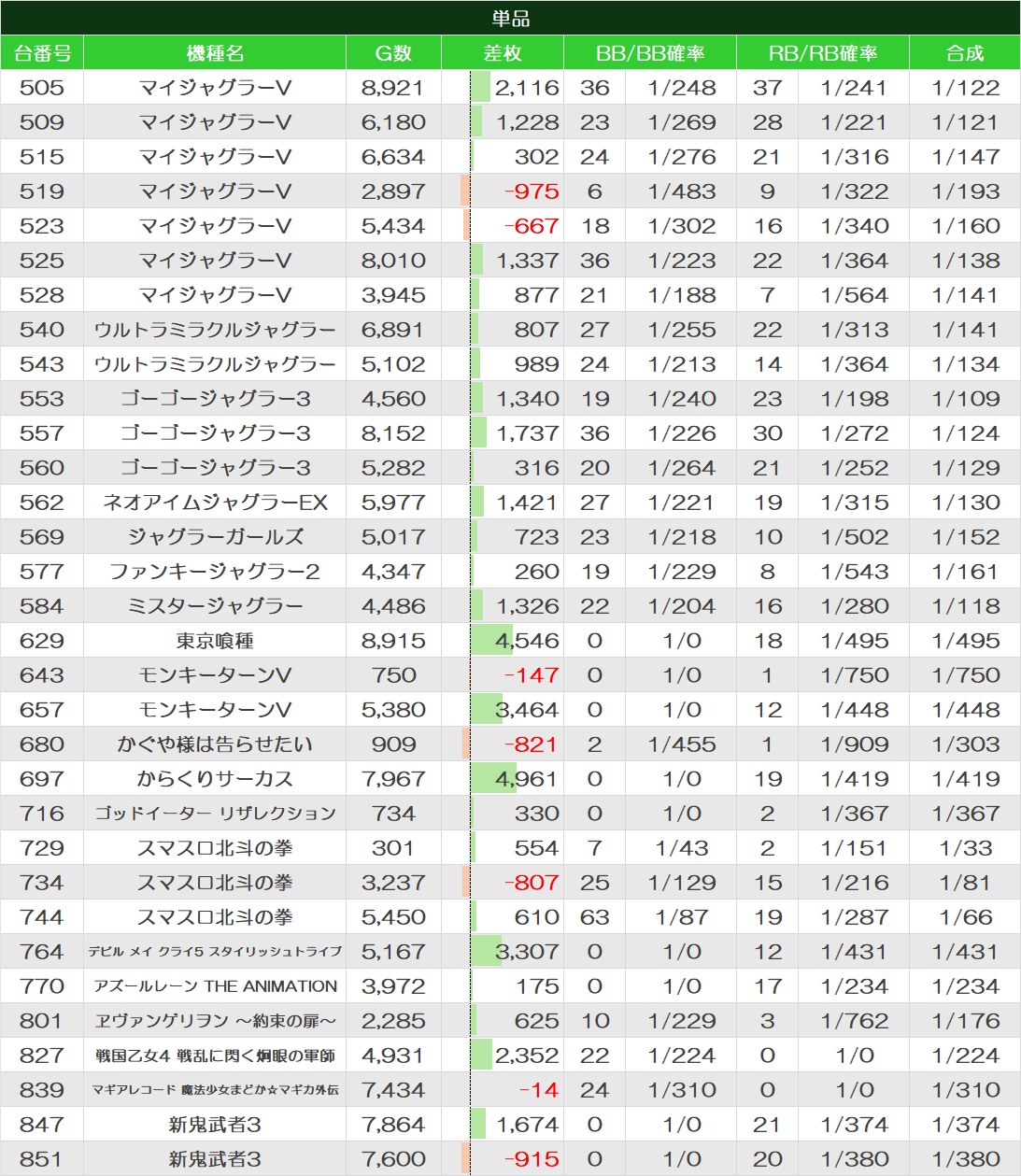
Task: Click the 差枚 value 4,961
Action: click(x=527, y=779)
